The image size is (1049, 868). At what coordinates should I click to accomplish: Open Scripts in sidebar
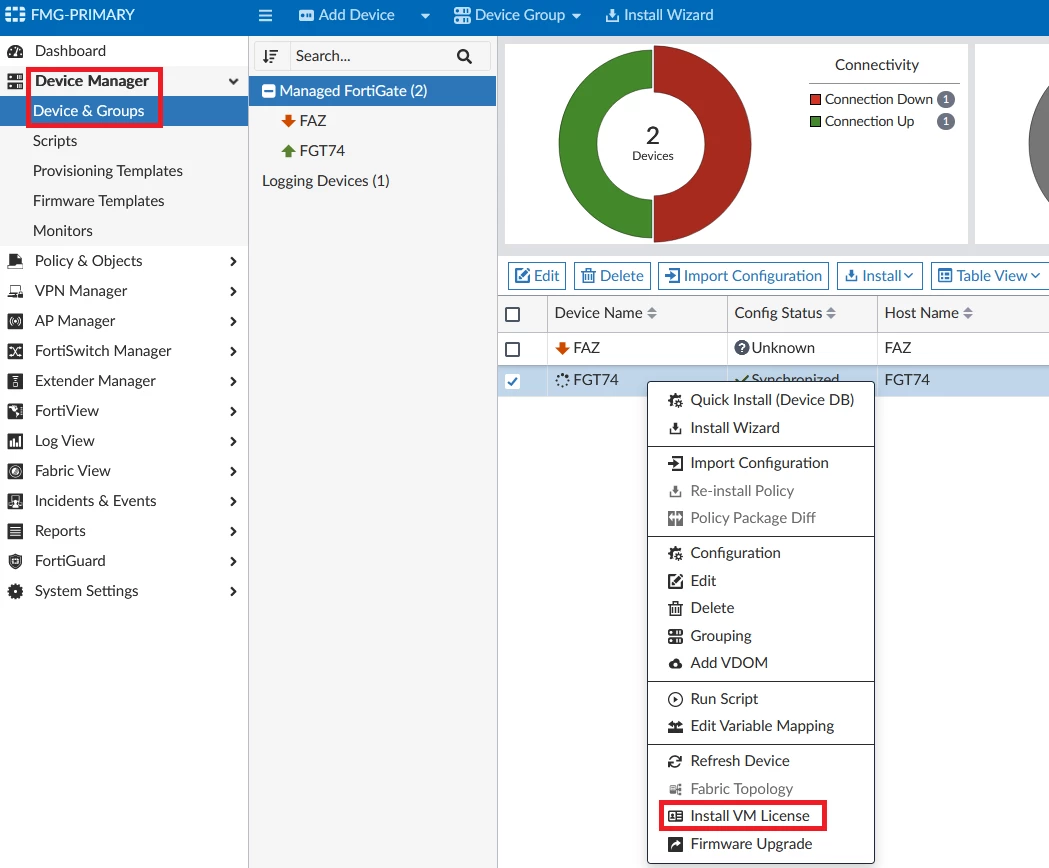point(55,141)
